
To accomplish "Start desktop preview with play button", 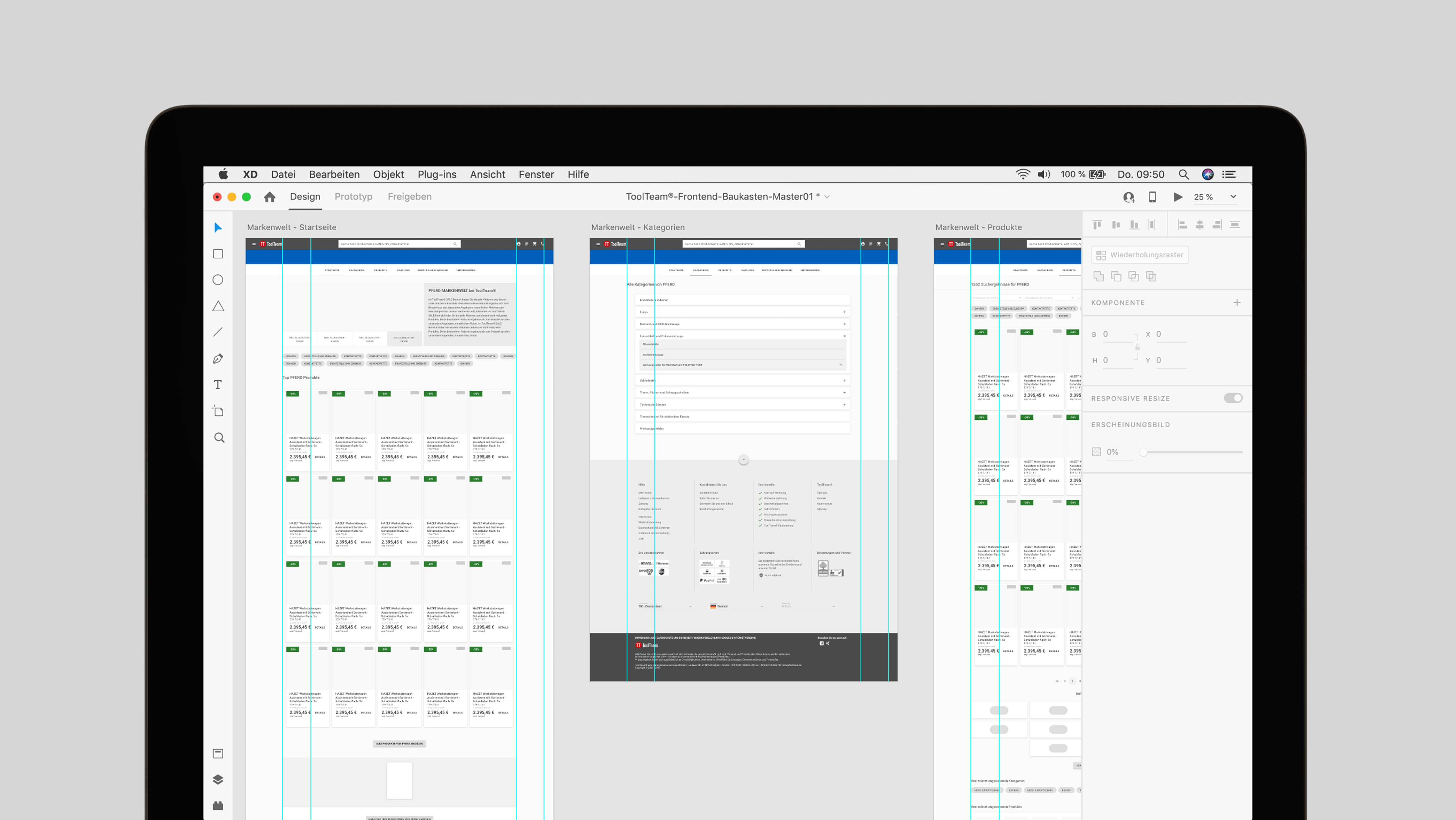I will [1178, 197].
